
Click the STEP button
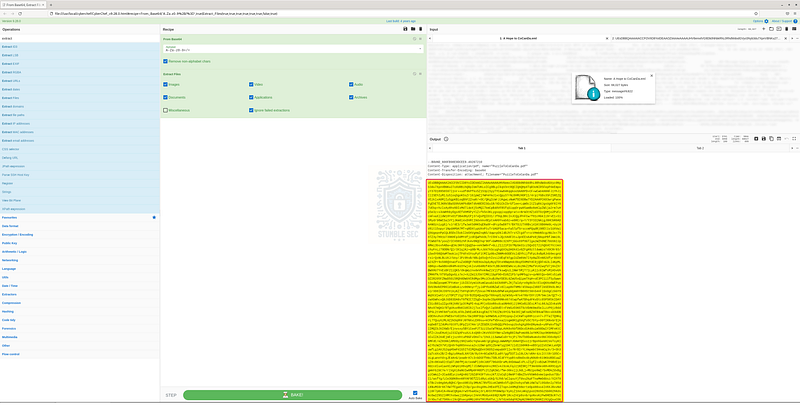[171, 395]
